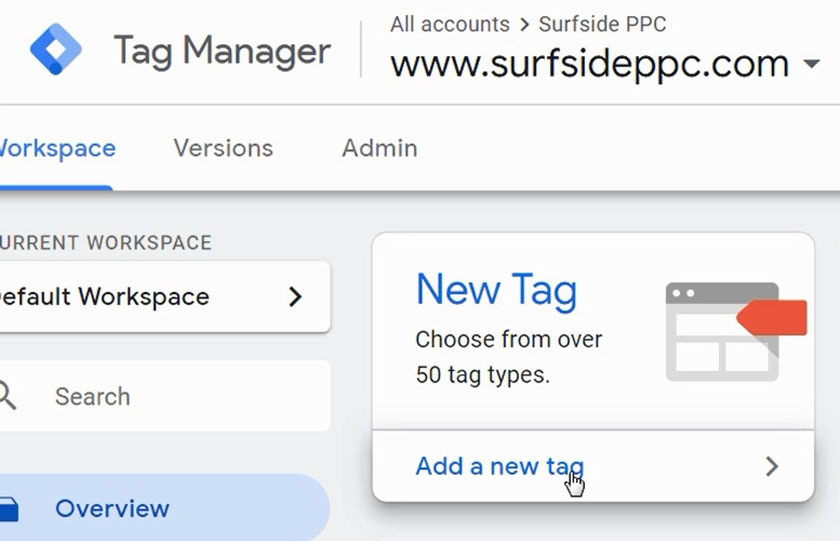Click the New Tag card heading
This screenshot has width=840, height=541.
(x=496, y=290)
